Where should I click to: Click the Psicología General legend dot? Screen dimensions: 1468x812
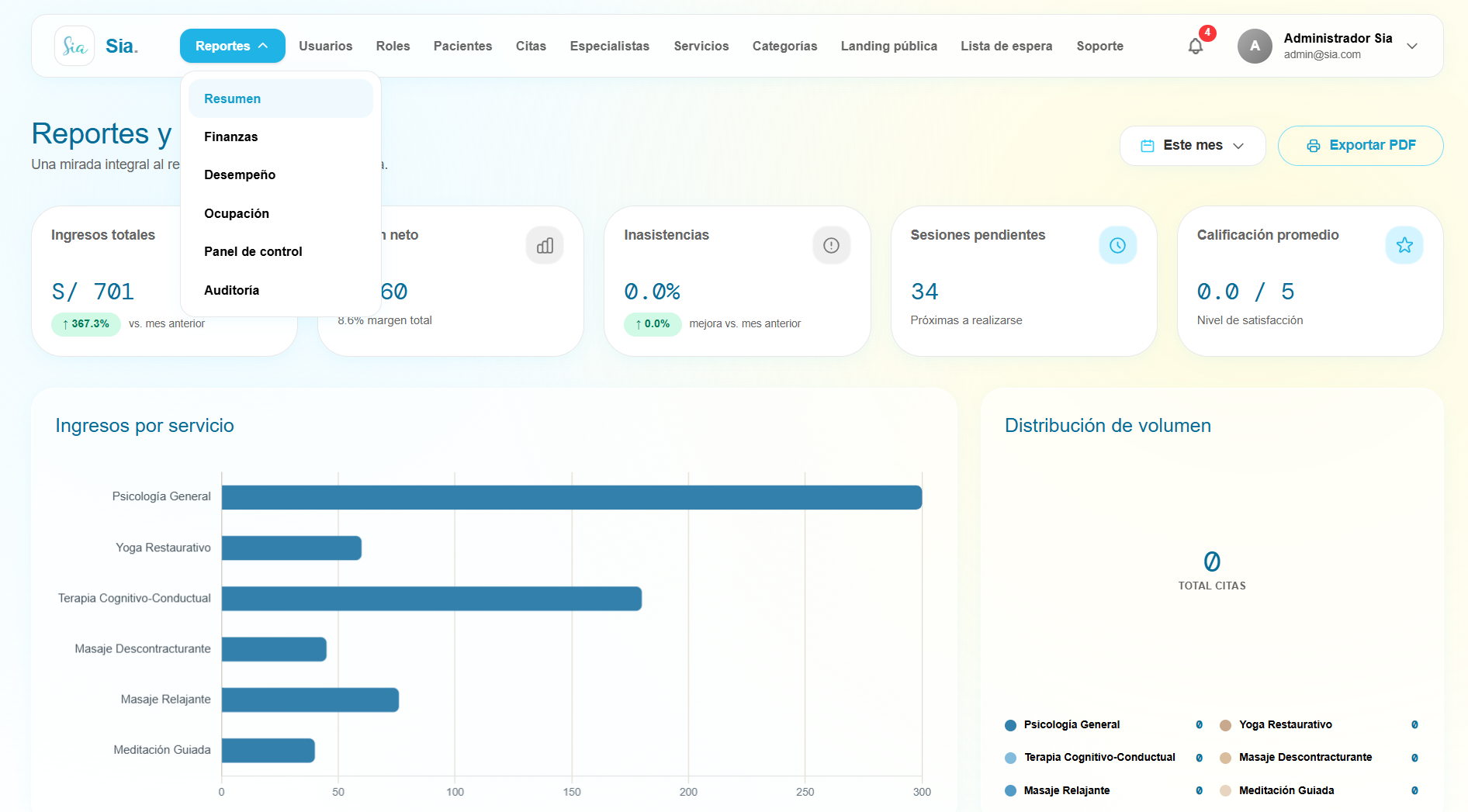coord(1010,725)
